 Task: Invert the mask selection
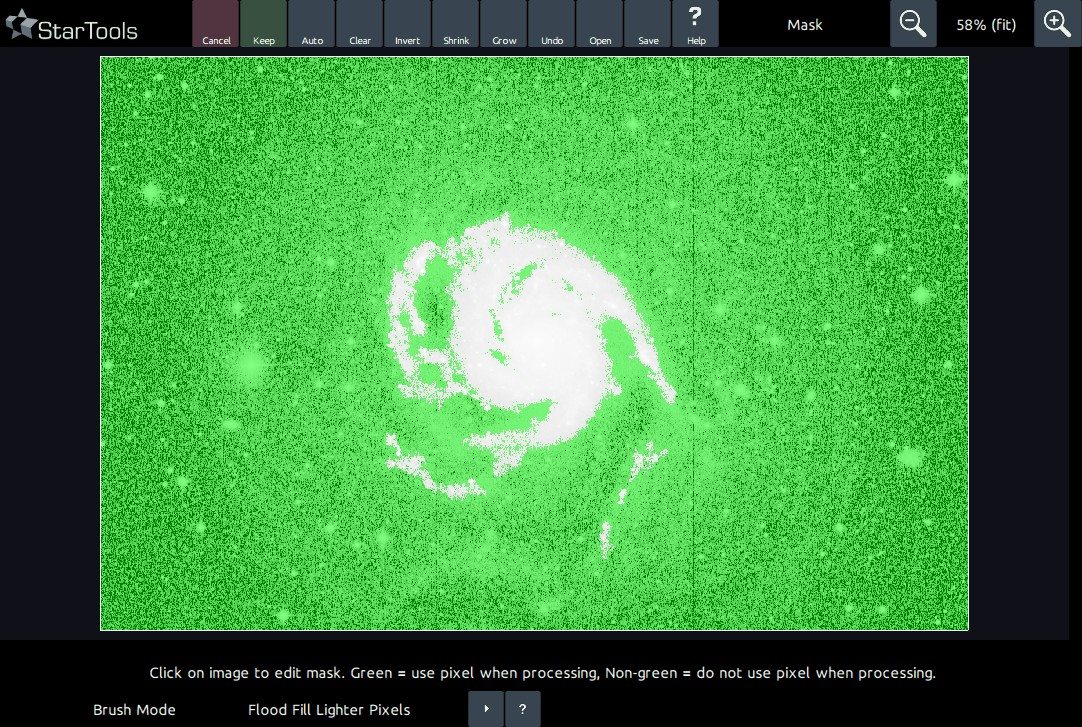coord(408,23)
